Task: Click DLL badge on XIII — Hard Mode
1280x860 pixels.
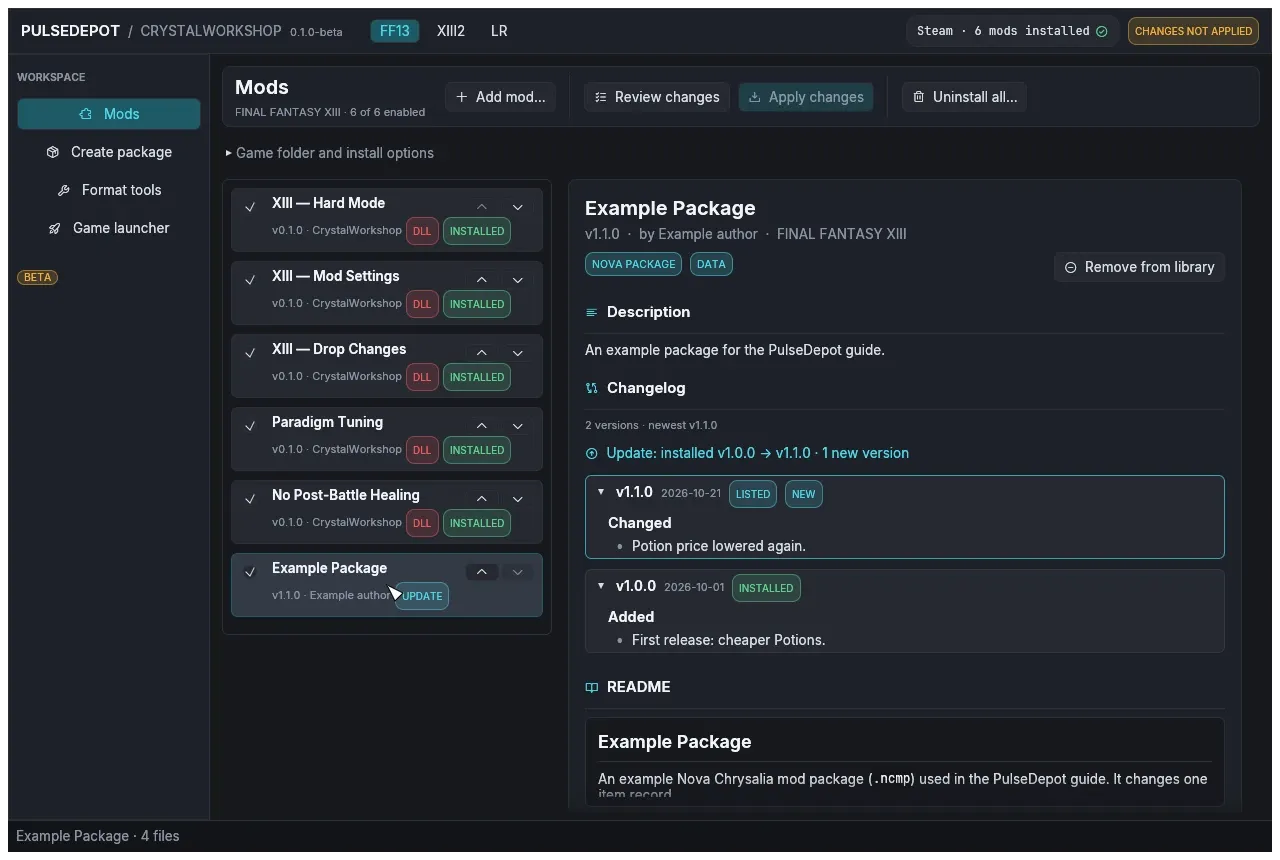Action: tap(422, 231)
